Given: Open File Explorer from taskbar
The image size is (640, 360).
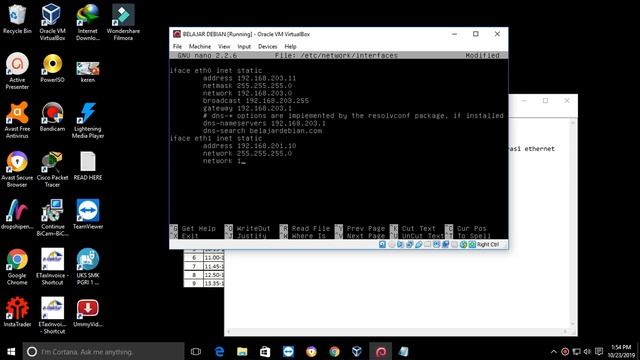Looking at the screenshot, I should pos(242,351).
